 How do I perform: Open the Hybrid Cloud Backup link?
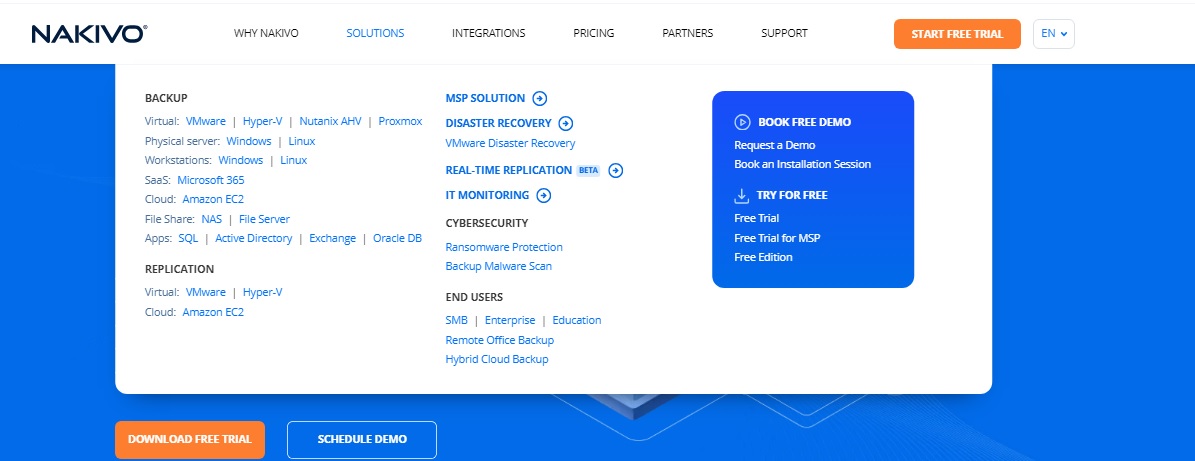tap(497, 360)
